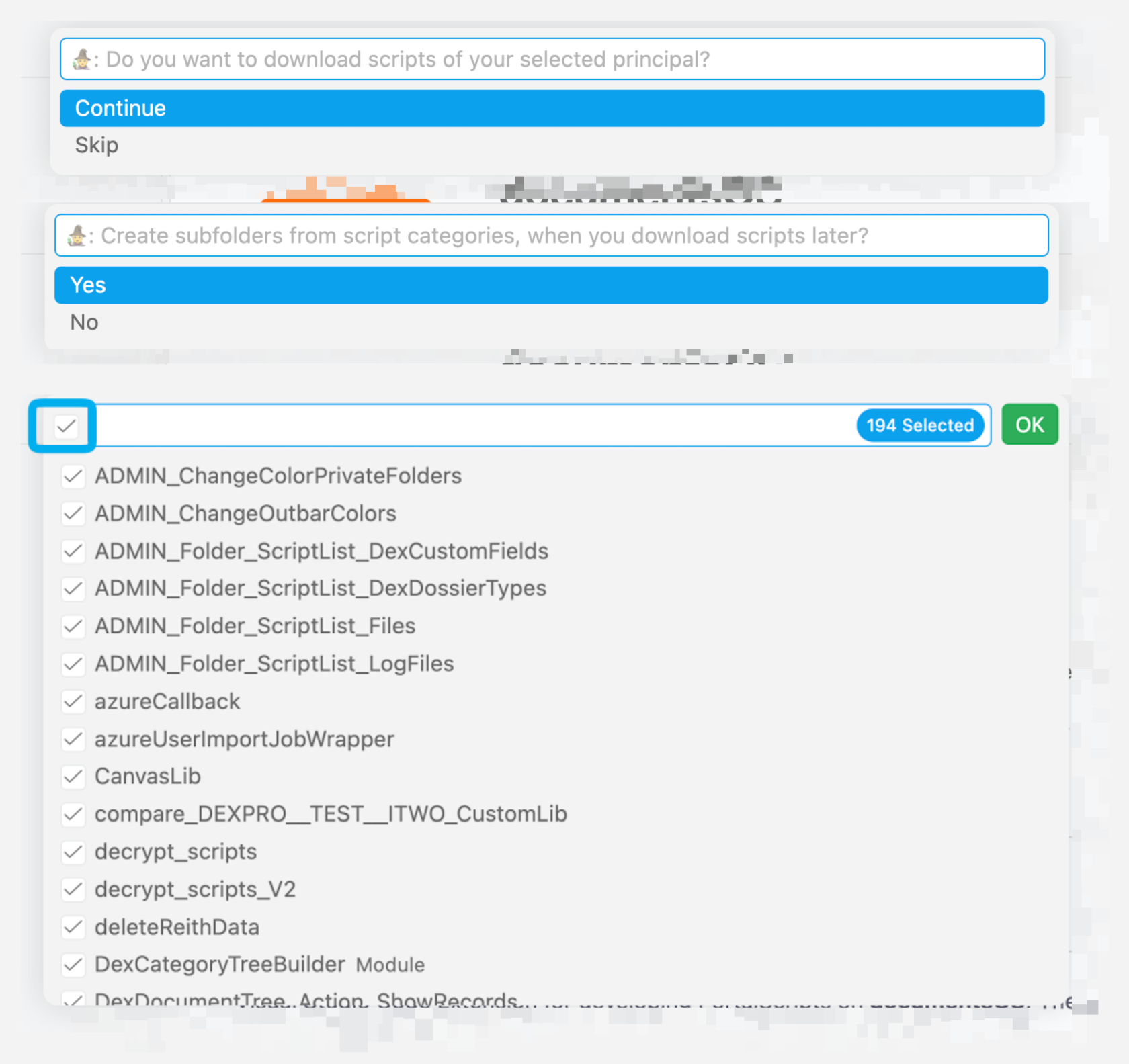This screenshot has width=1129, height=1064.
Task: Uncheck the azureCallback checkbox
Action: point(73,702)
